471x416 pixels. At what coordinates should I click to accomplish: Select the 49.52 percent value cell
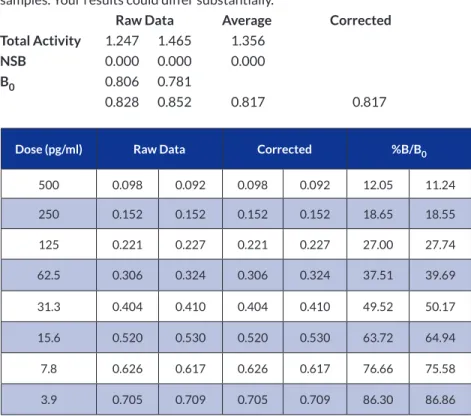click(x=378, y=306)
